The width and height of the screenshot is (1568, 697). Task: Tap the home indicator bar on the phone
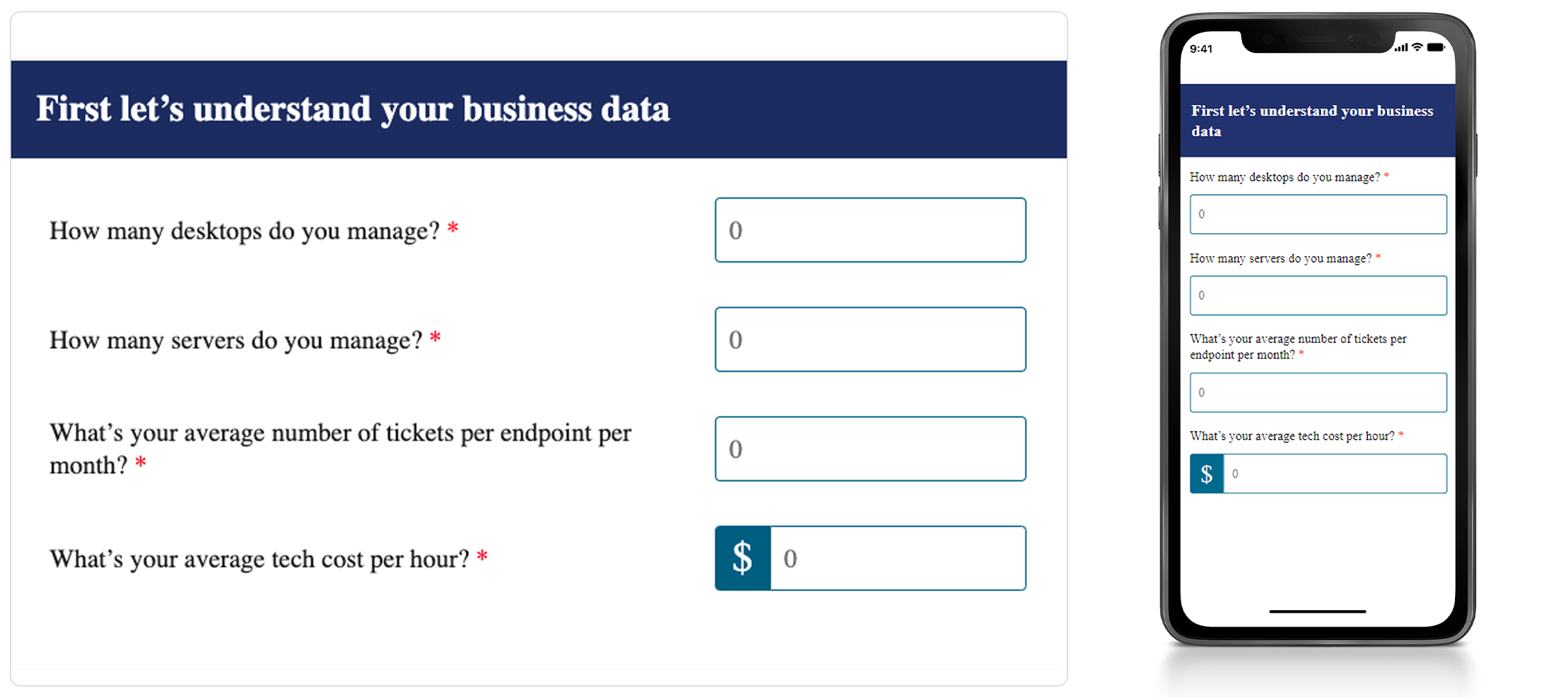[1317, 611]
